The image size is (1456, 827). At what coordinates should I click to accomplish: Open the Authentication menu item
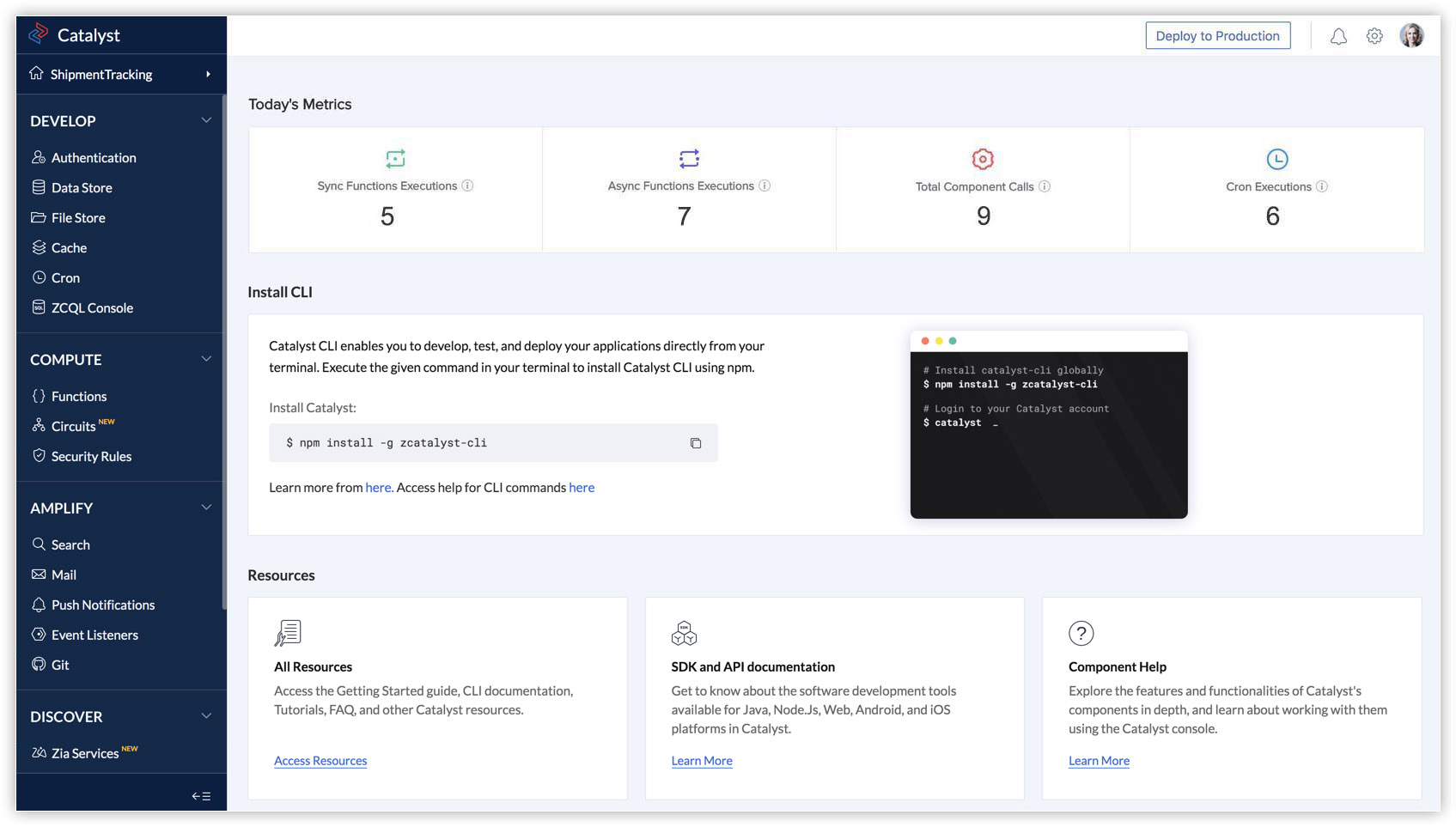[x=94, y=158]
